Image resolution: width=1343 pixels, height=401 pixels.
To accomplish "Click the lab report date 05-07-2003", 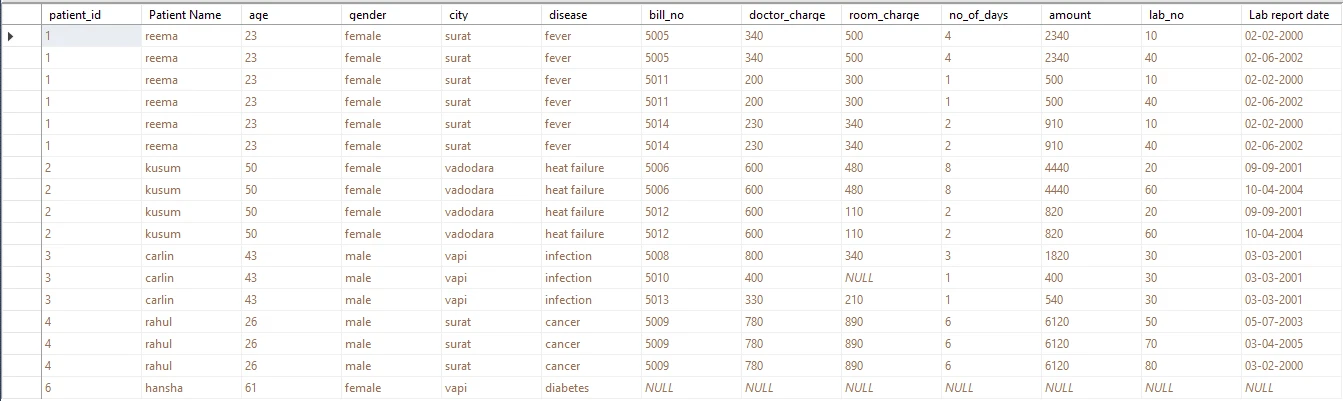I will pos(1274,322).
